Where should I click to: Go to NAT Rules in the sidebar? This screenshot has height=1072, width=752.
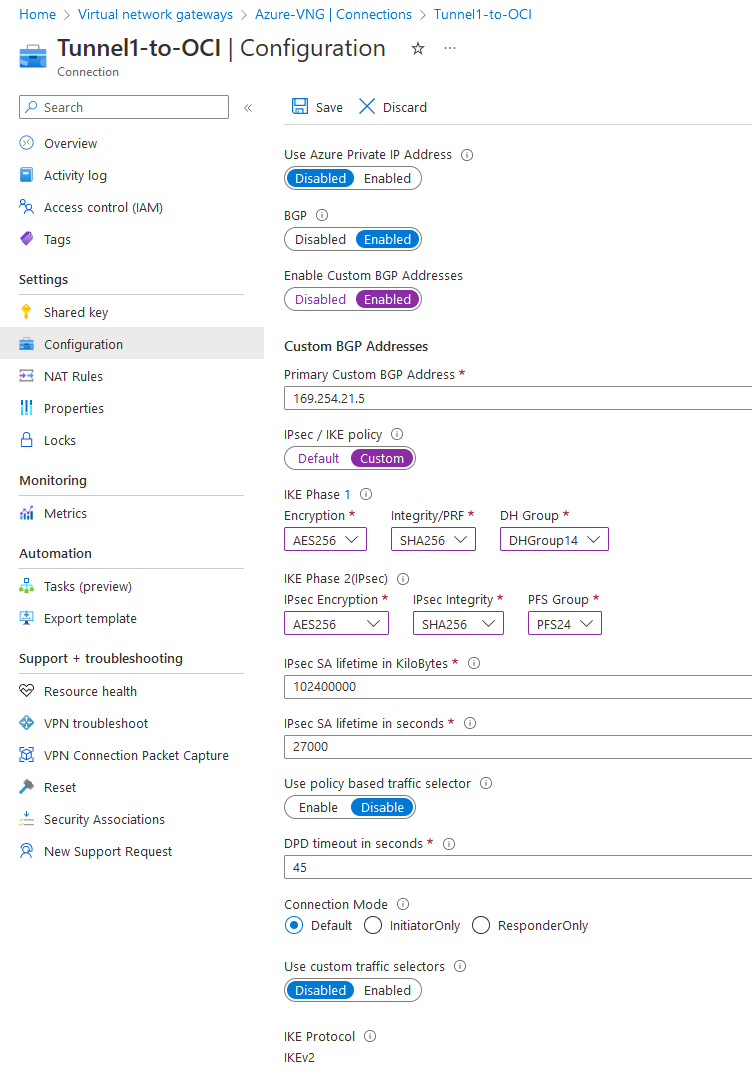(73, 376)
